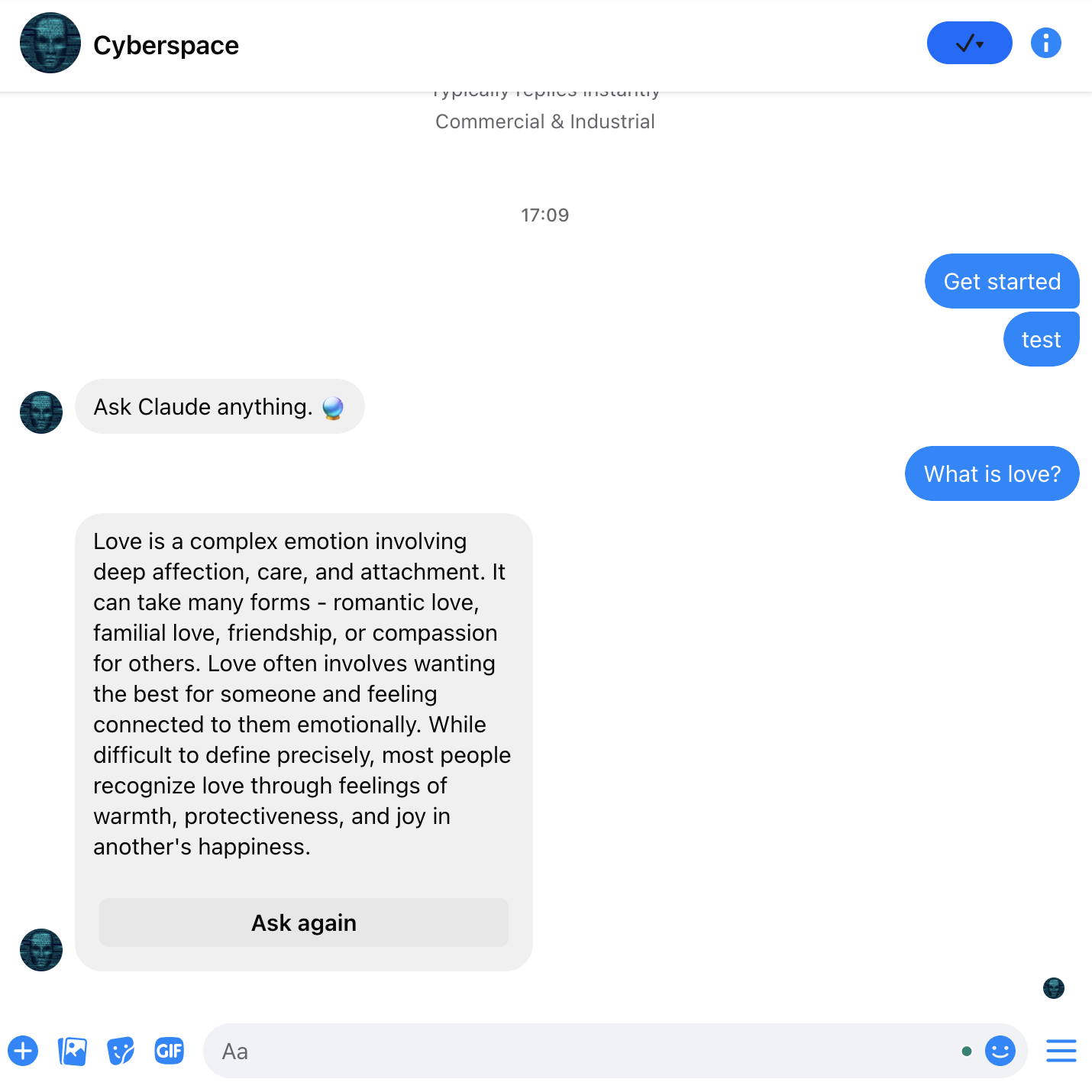Viewport: 1092px width, 1092px height.
Task: Attach a photo with the image icon
Action: coord(72,1051)
